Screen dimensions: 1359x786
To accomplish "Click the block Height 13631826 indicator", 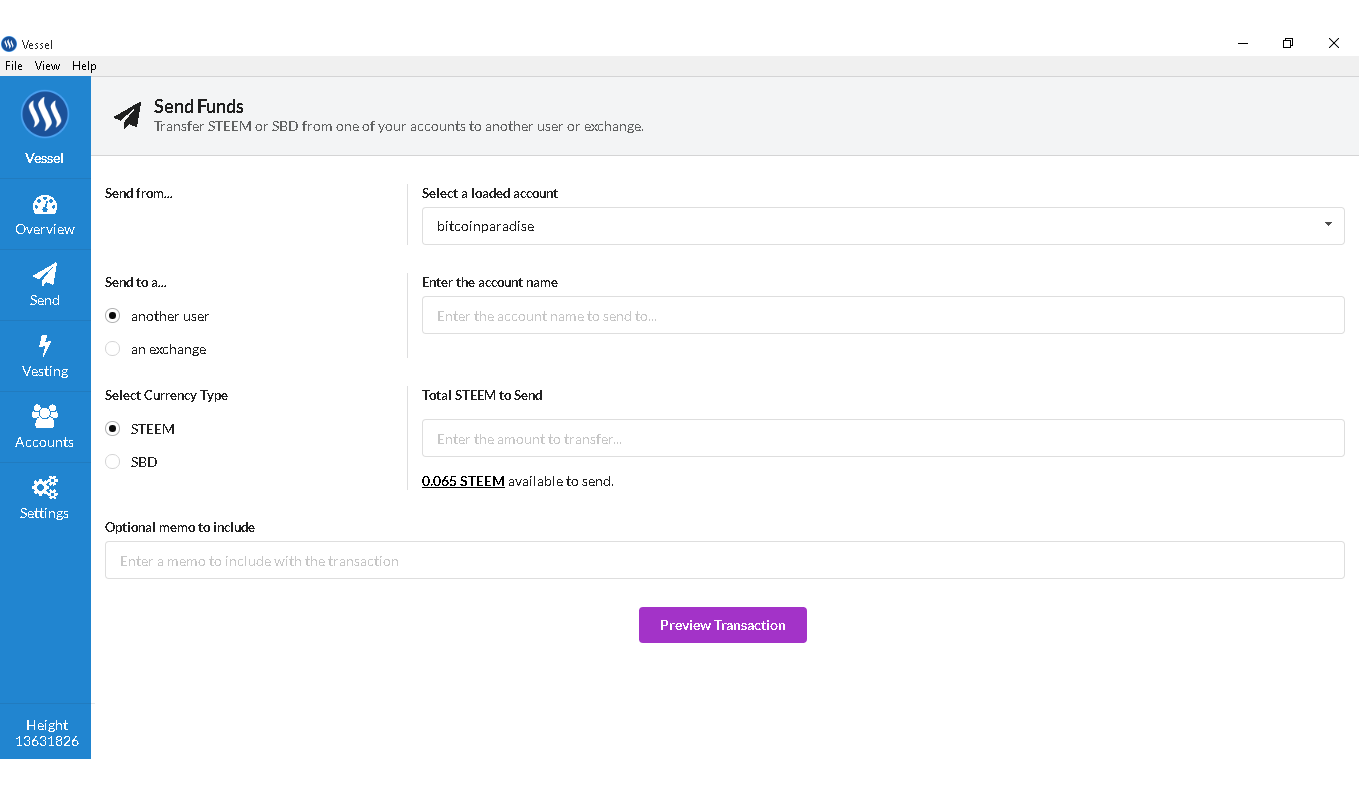I will click(x=46, y=733).
